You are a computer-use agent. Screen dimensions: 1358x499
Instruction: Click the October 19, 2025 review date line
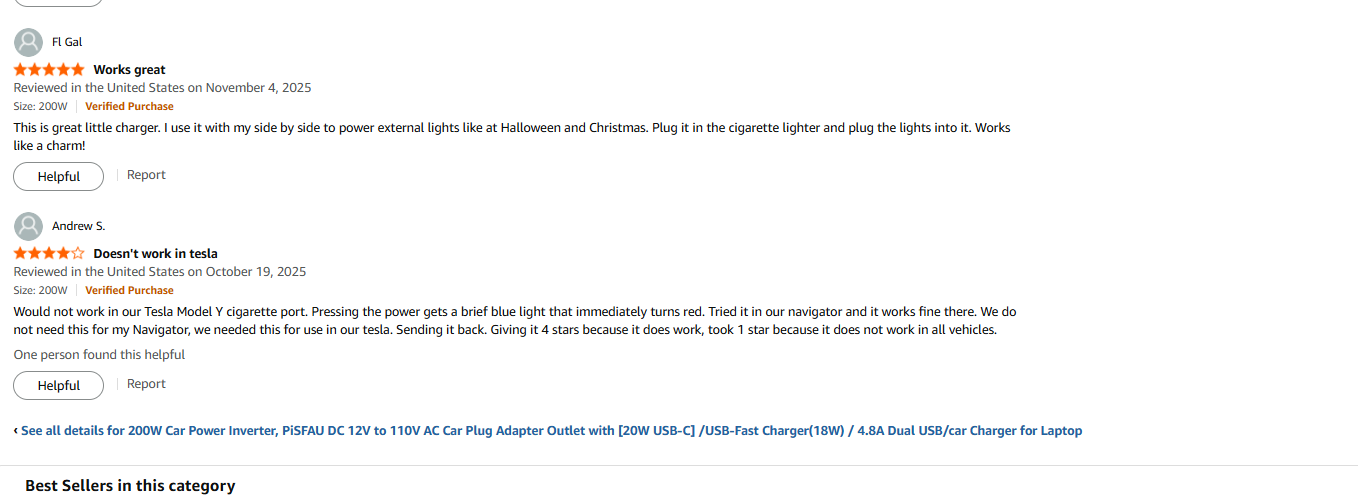pyautogui.click(x=160, y=272)
